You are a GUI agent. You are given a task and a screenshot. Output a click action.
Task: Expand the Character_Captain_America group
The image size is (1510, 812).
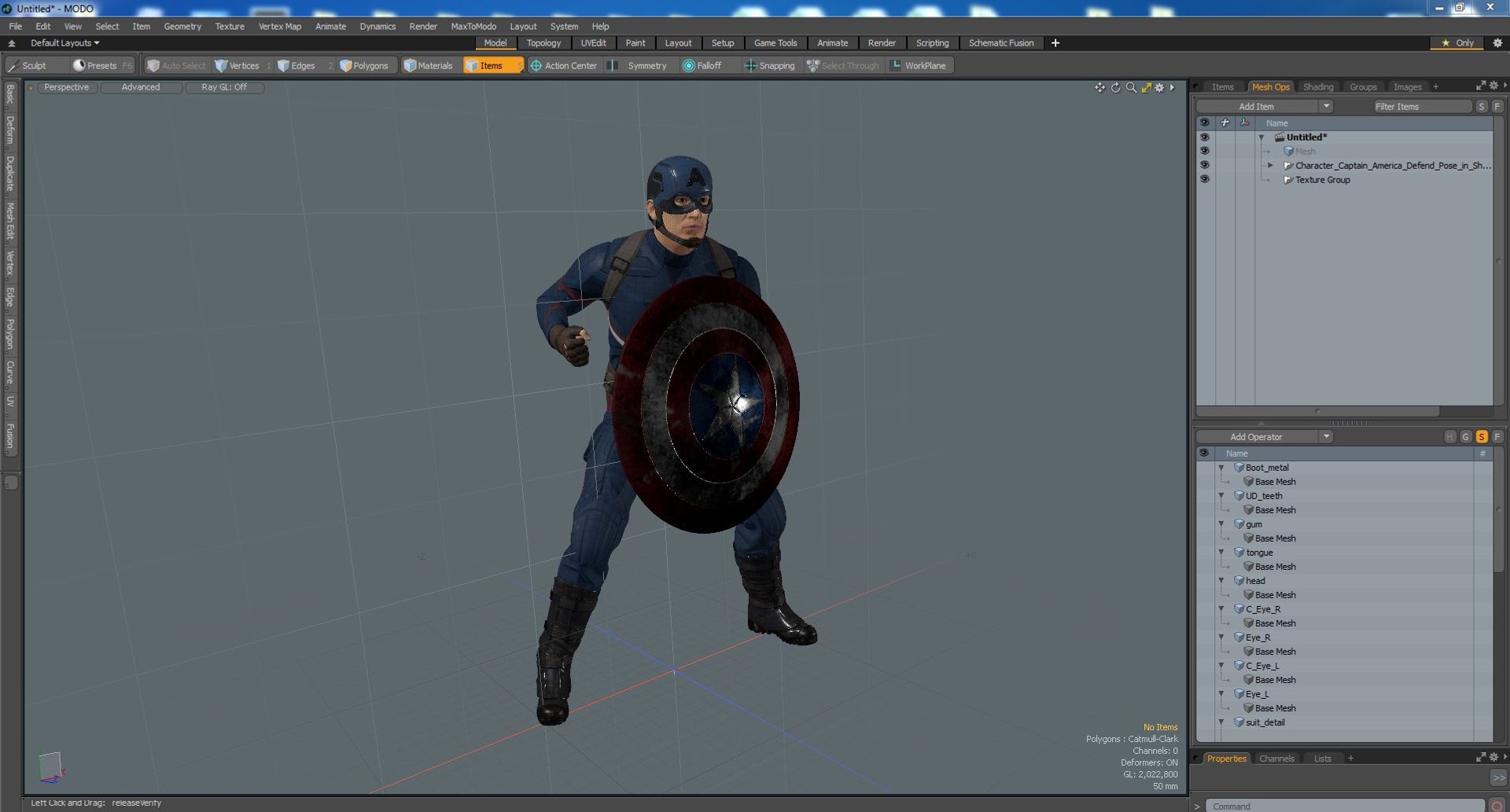pos(1270,165)
